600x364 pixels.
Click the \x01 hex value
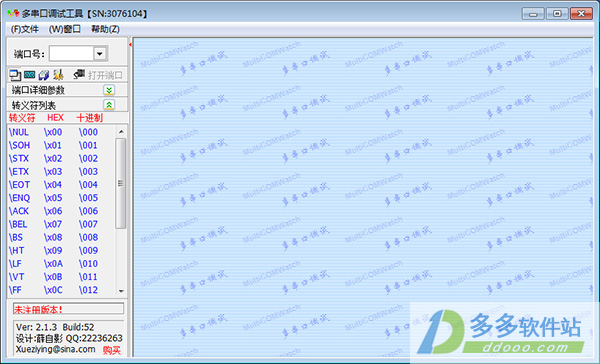point(53,145)
